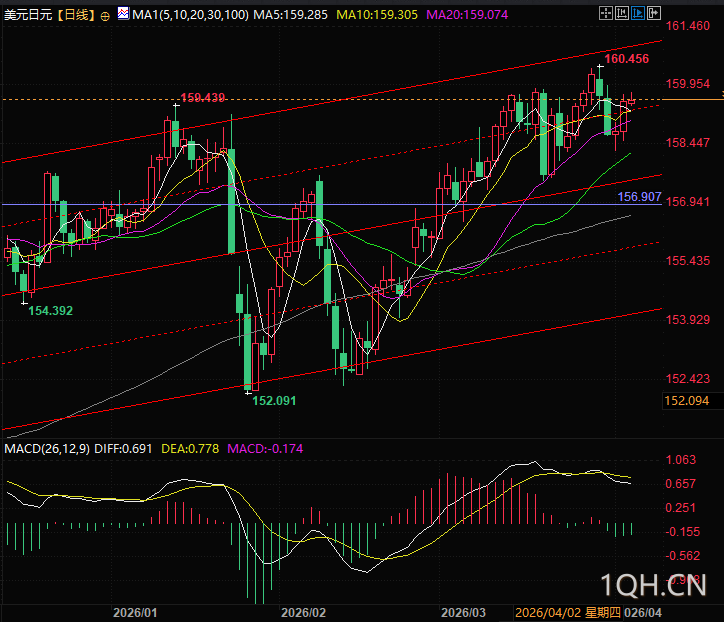Click the 152.091 low price label

click(274, 400)
